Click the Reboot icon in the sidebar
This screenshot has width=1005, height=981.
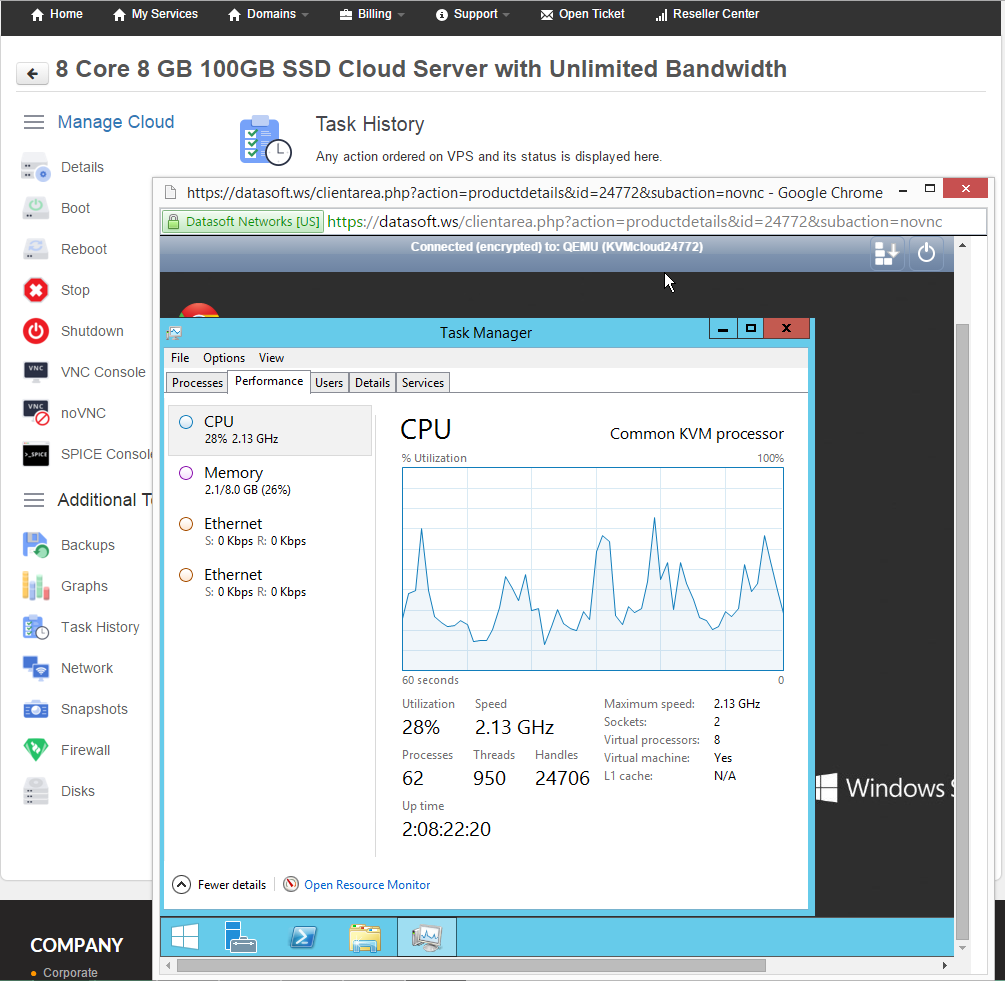tap(36, 249)
